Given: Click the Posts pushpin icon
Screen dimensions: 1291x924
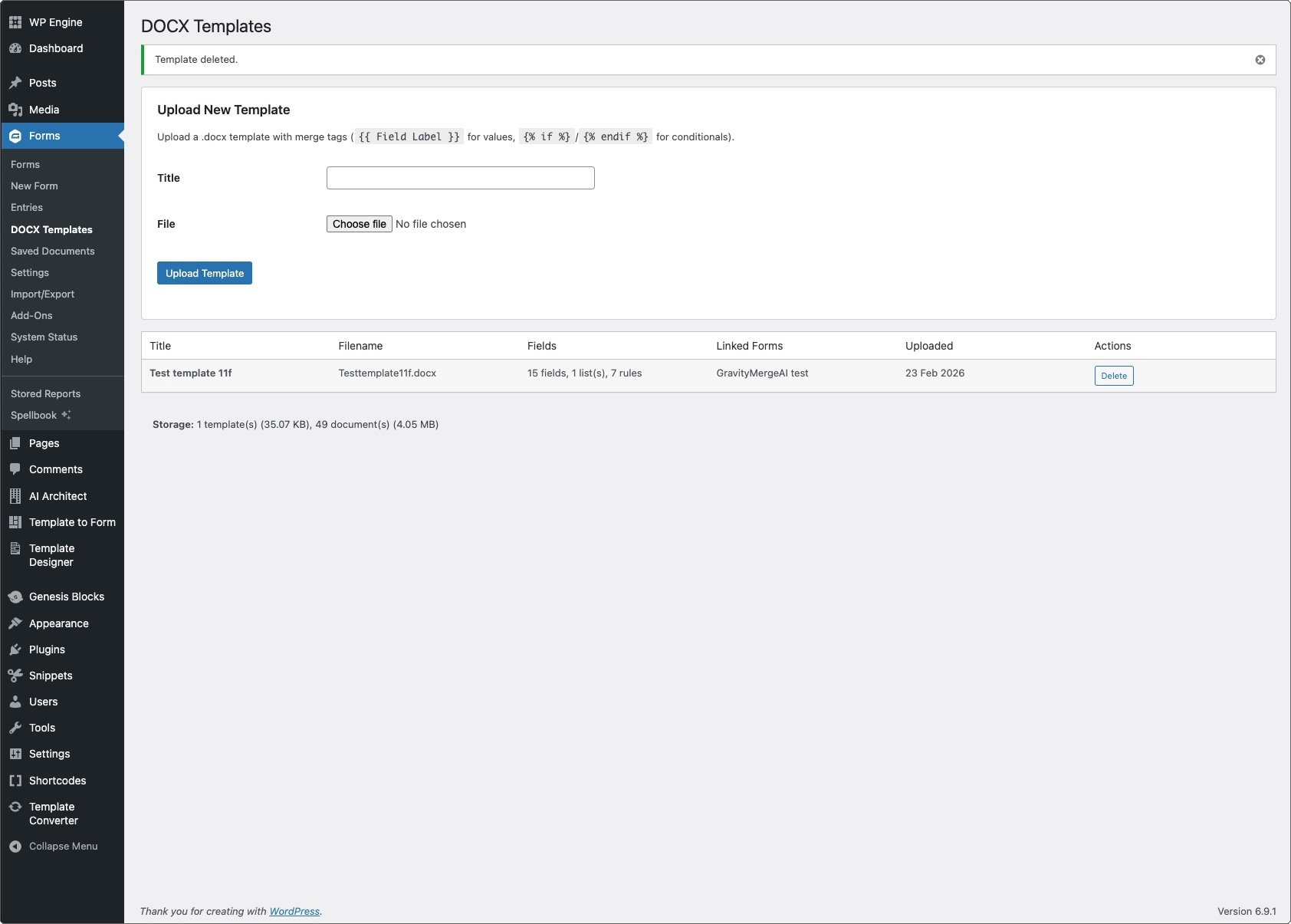Looking at the screenshot, I should 15,83.
